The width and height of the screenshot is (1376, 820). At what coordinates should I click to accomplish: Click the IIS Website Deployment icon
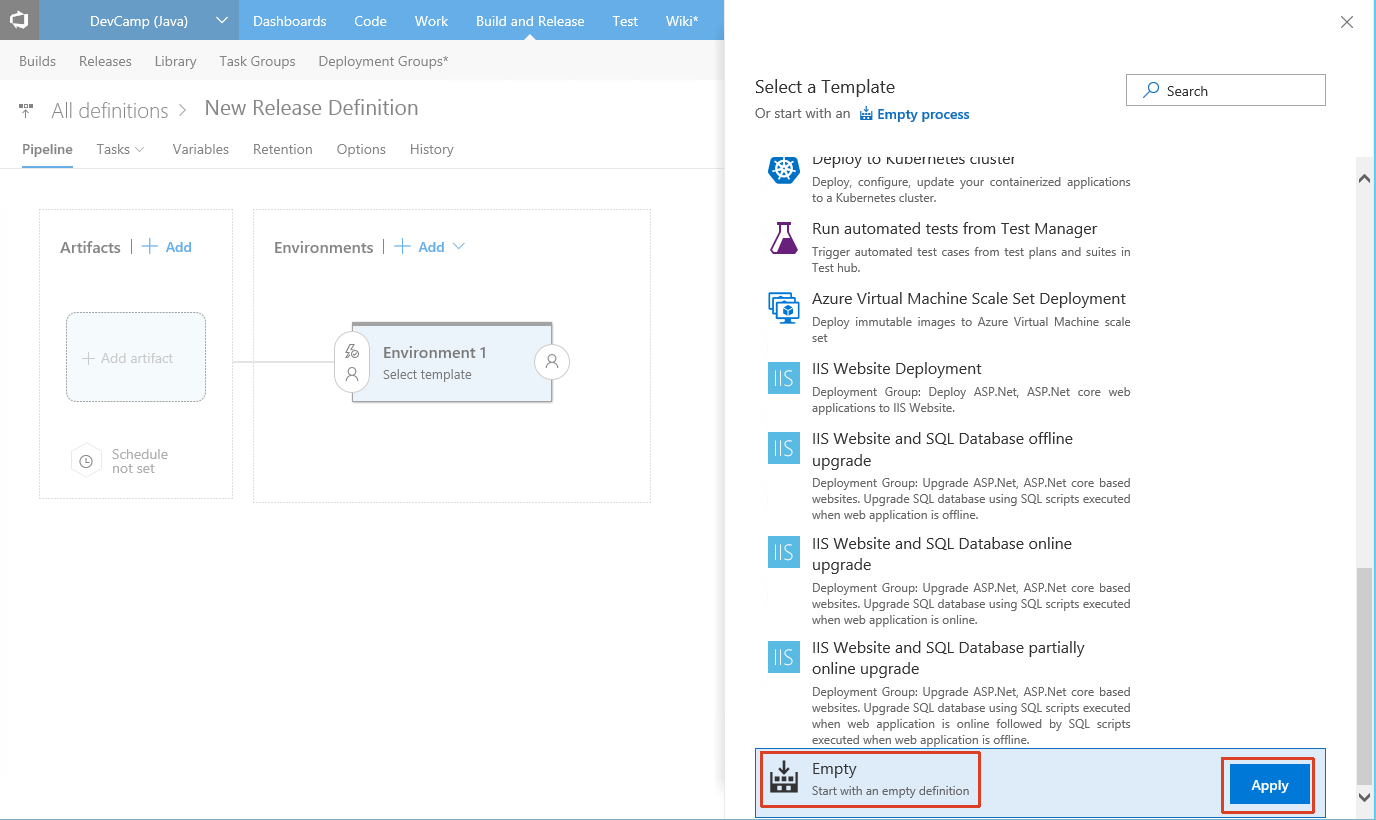pos(784,378)
